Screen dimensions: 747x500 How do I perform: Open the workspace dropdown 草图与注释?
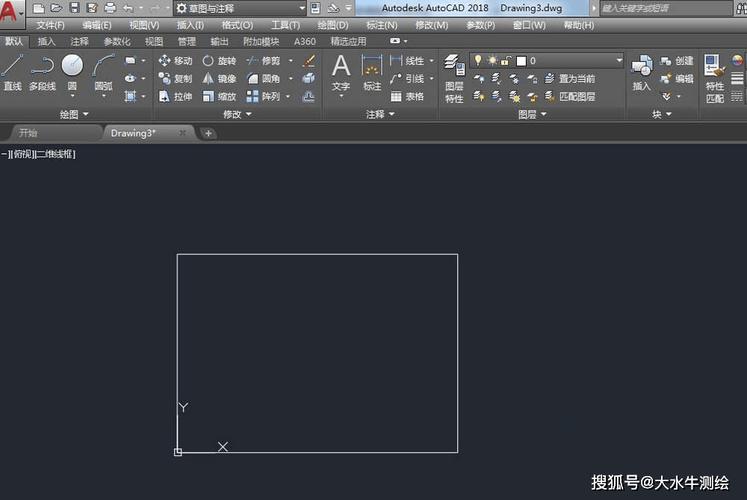coord(241,8)
